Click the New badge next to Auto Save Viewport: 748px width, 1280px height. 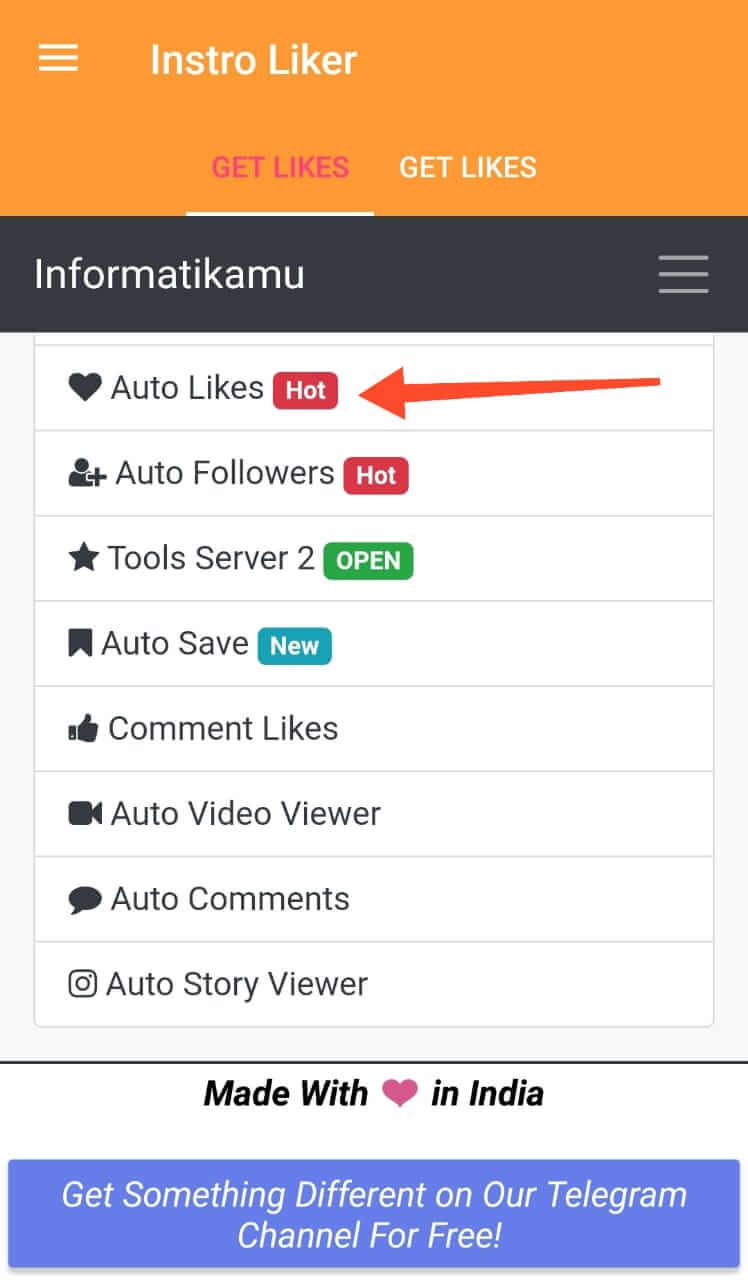tap(294, 645)
